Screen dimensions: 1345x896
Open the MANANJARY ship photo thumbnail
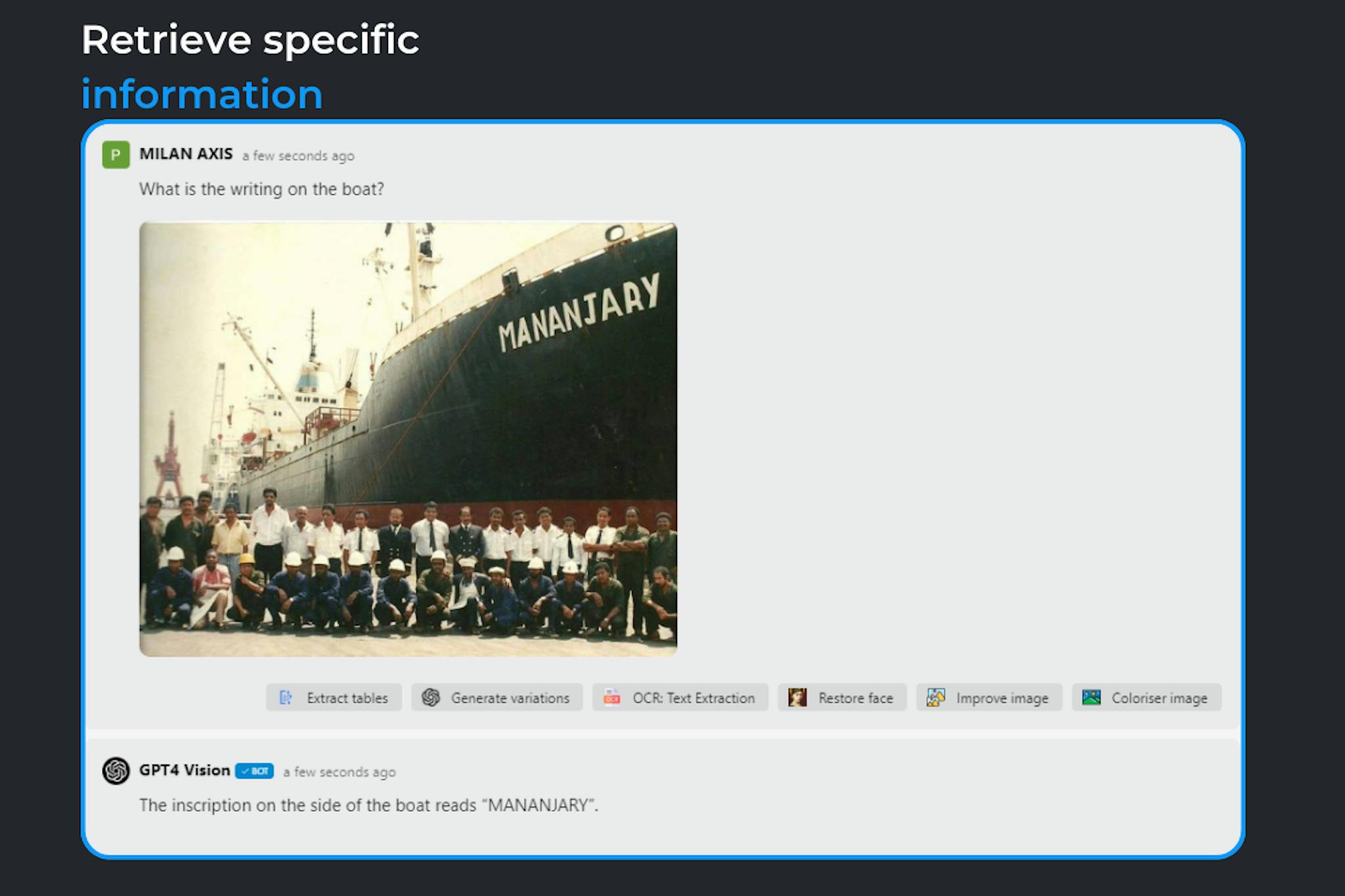click(408, 439)
